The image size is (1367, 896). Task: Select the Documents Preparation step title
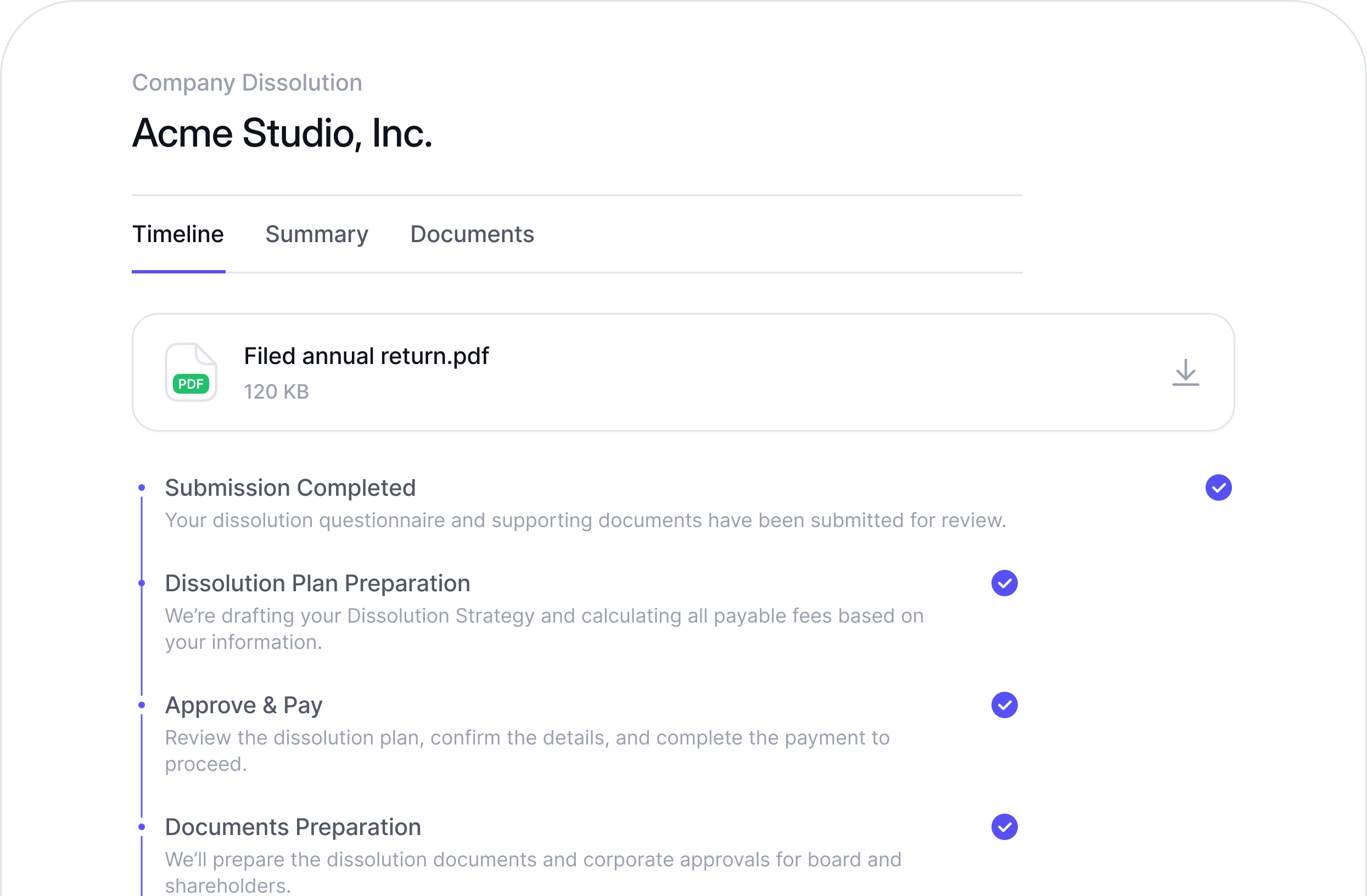[x=293, y=826]
